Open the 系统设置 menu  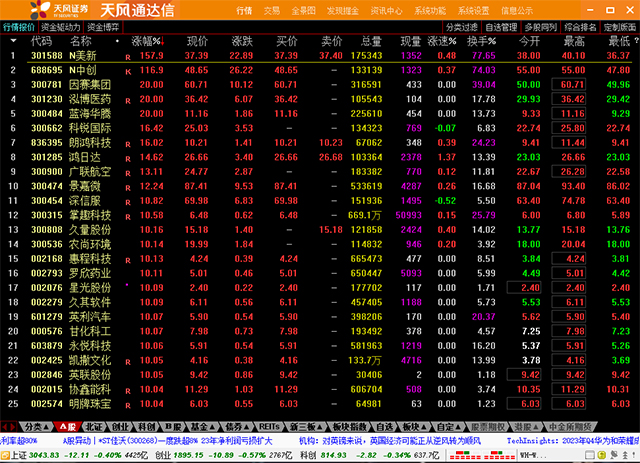coord(473,11)
